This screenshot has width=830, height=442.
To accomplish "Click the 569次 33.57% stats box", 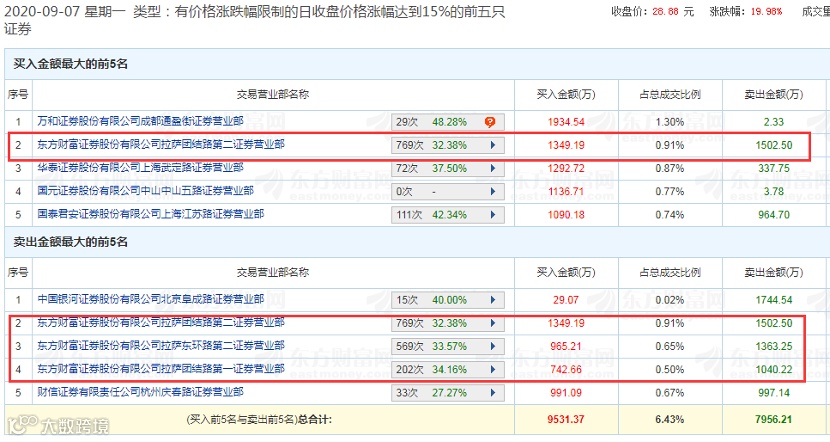I will tap(448, 347).
